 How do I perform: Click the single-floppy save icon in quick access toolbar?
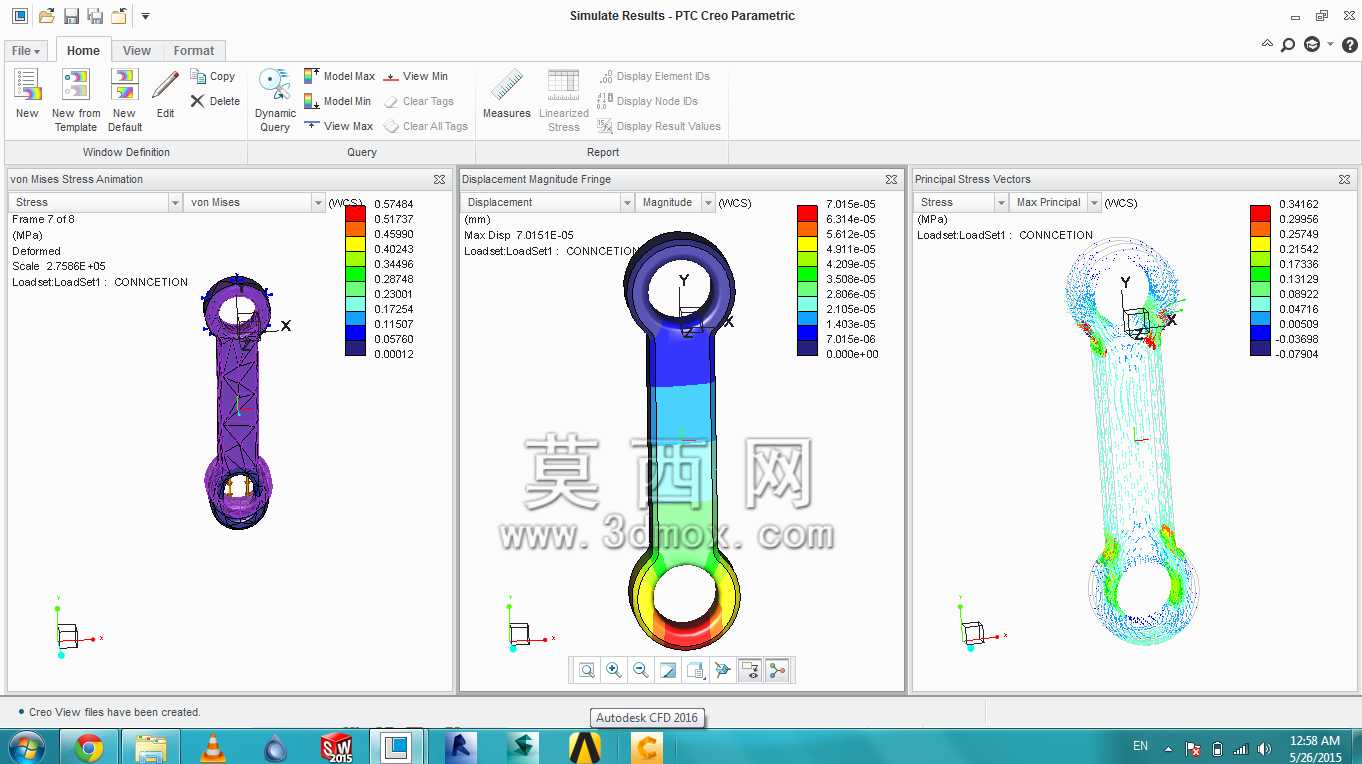point(71,16)
